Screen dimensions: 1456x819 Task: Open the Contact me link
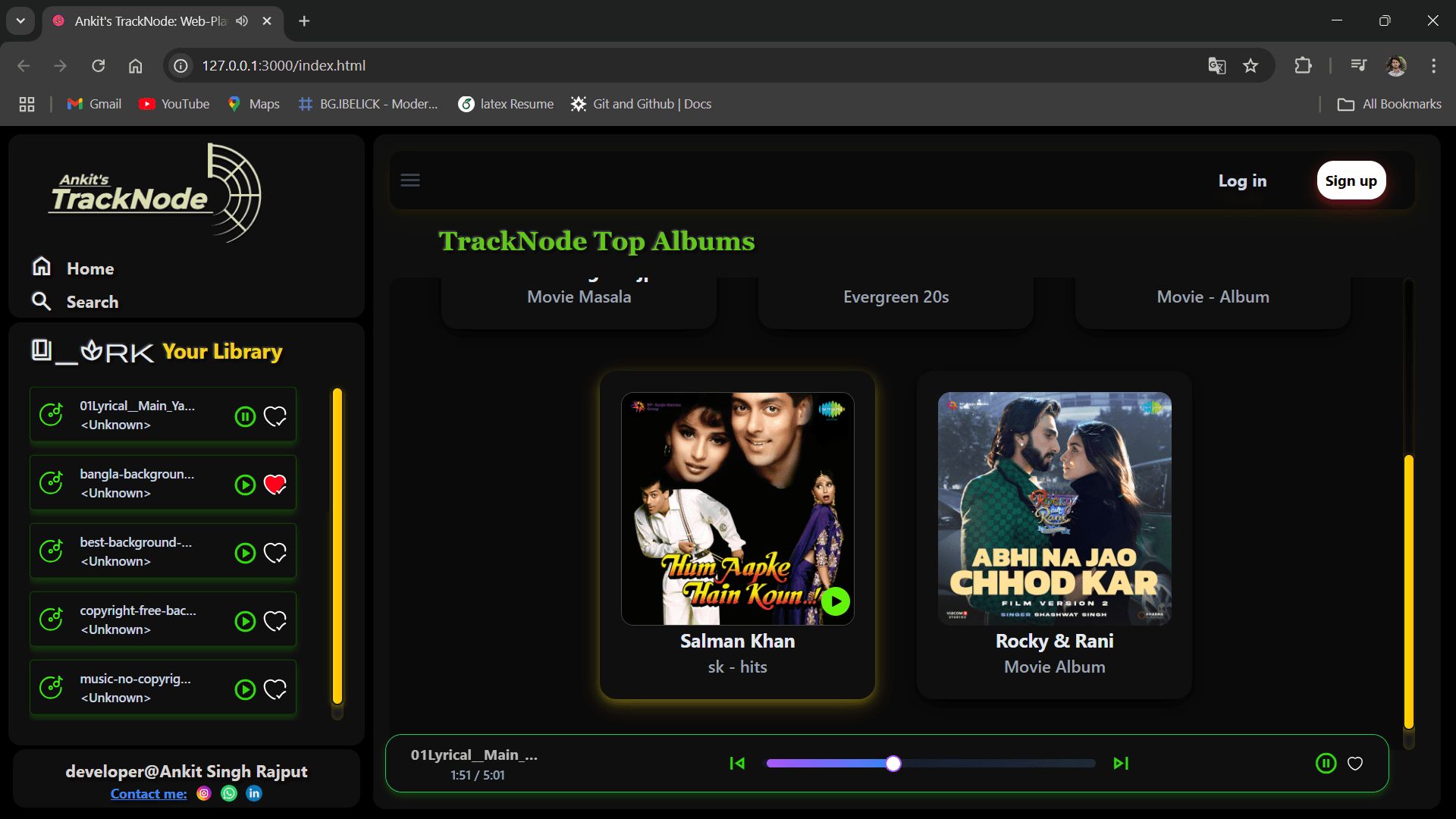click(149, 794)
